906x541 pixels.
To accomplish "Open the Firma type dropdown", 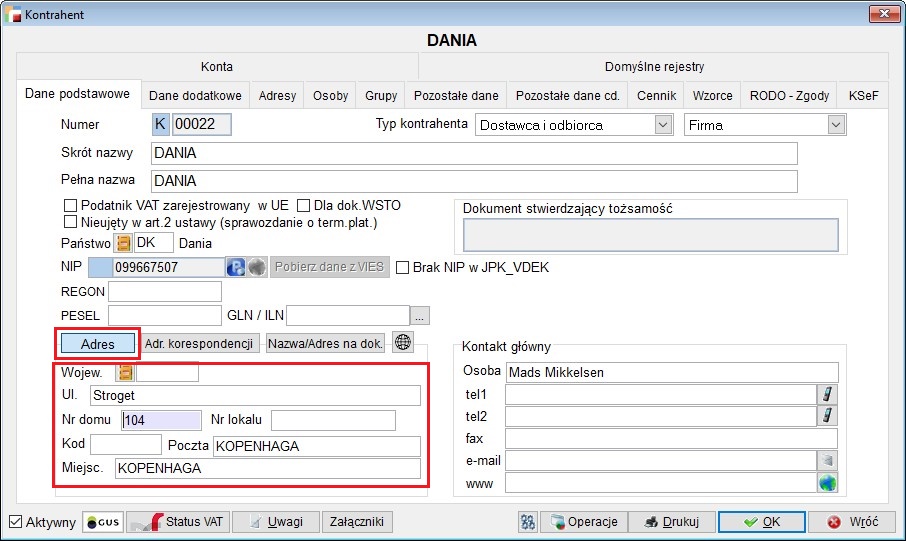I will point(836,125).
